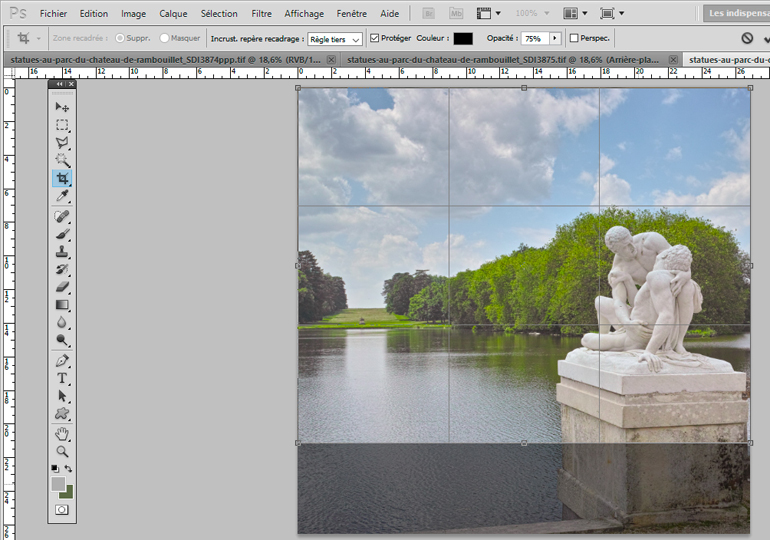
Task: Select the Move tool
Action: point(62,107)
